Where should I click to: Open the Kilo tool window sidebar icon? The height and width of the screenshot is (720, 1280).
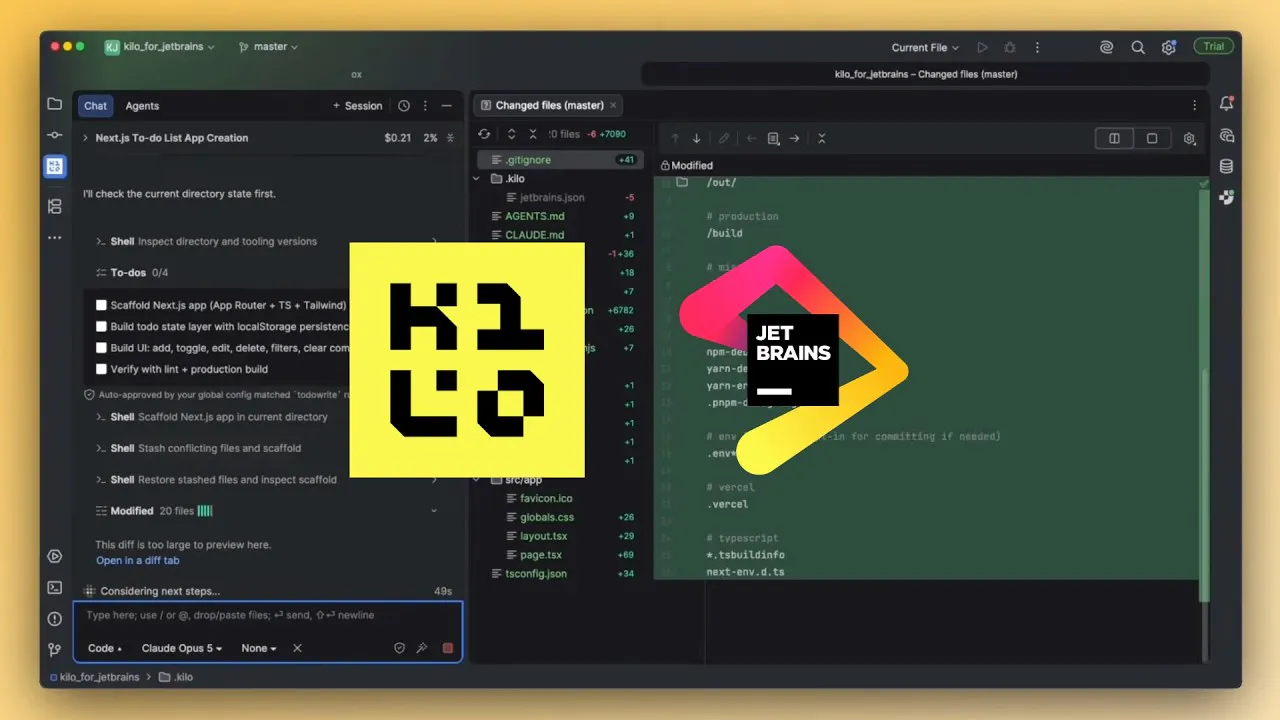(x=55, y=166)
